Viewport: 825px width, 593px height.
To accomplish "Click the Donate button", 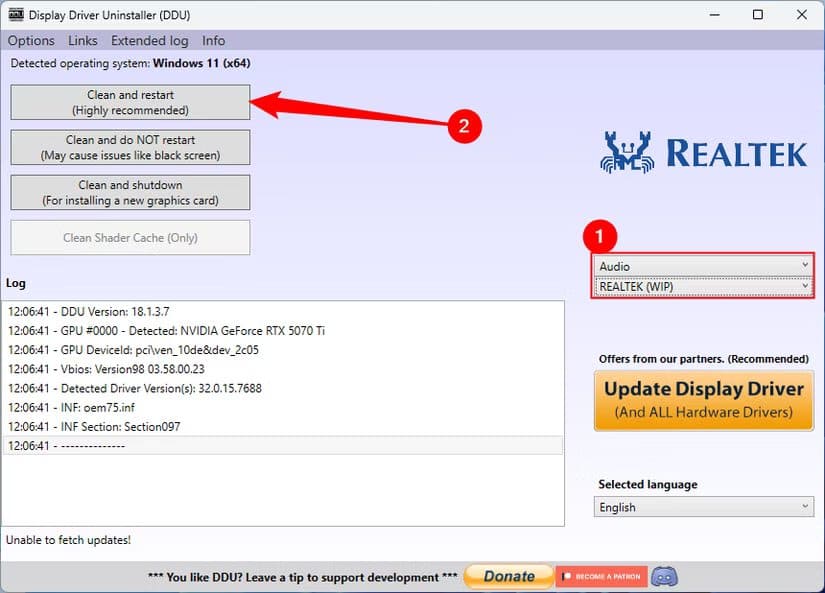I will tap(508, 576).
